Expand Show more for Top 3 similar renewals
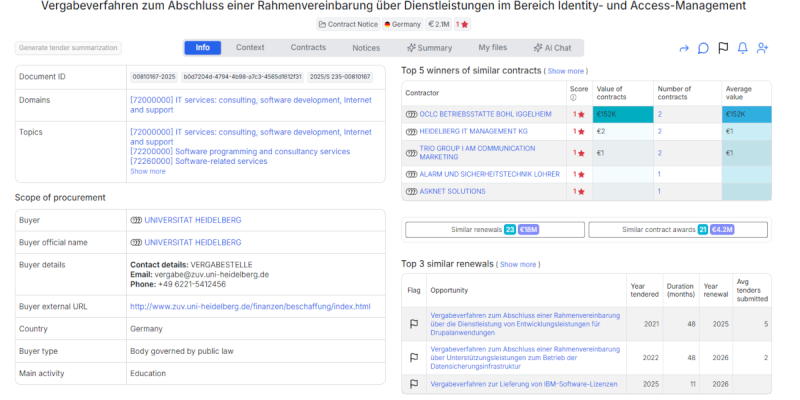This screenshot has height=400, width=800. click(518, 265)
